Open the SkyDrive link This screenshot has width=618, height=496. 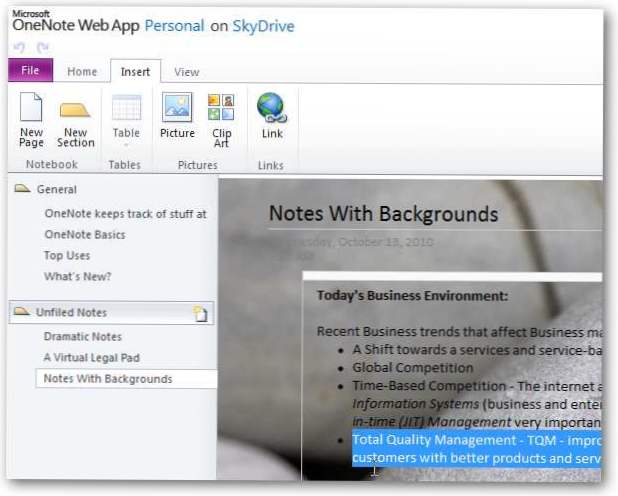point(262,26)
